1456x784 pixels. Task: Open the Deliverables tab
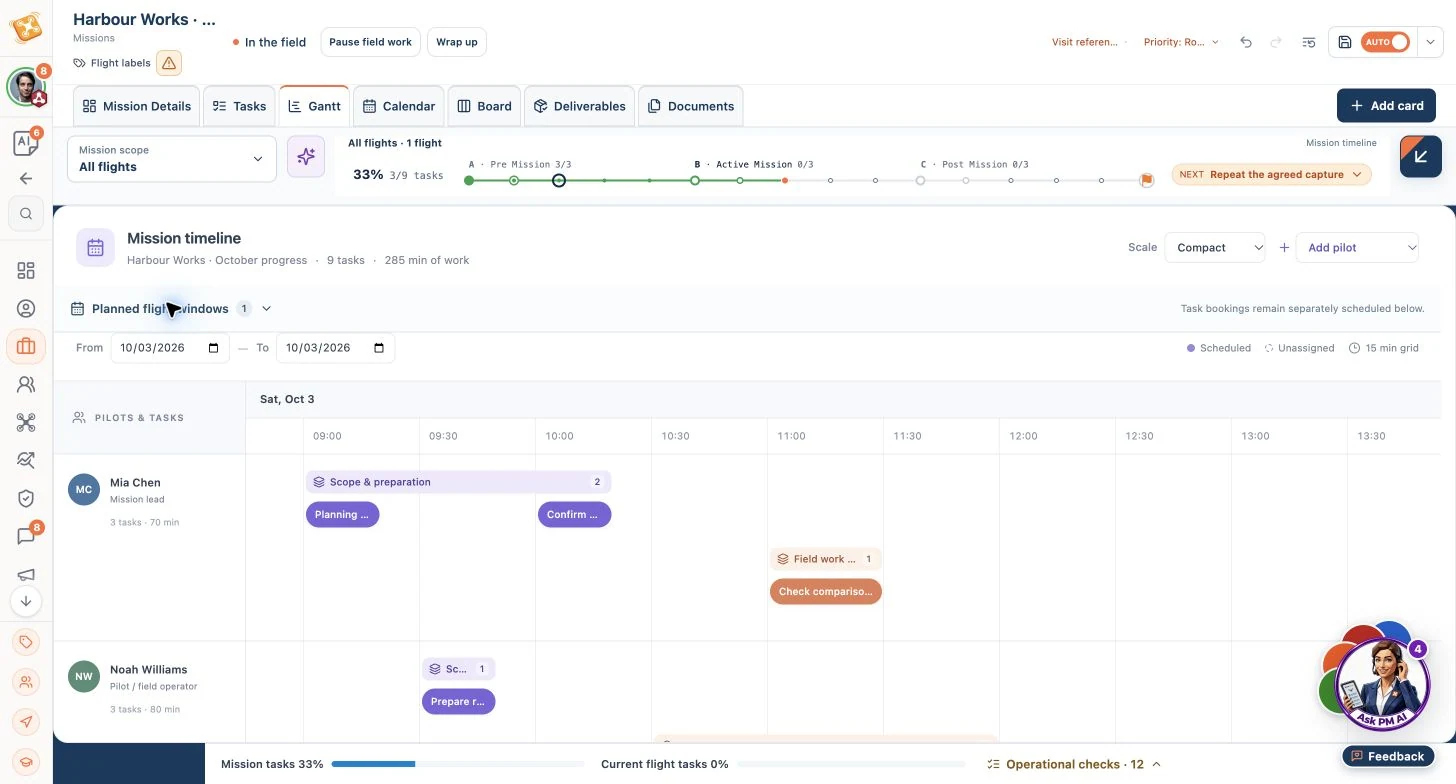(579, 106)
